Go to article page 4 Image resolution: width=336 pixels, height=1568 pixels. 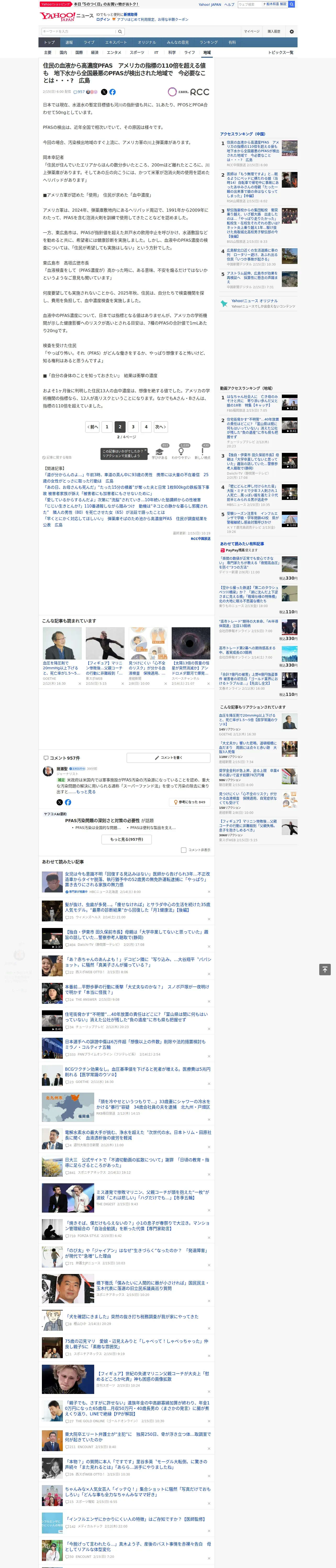coord(146,427)
